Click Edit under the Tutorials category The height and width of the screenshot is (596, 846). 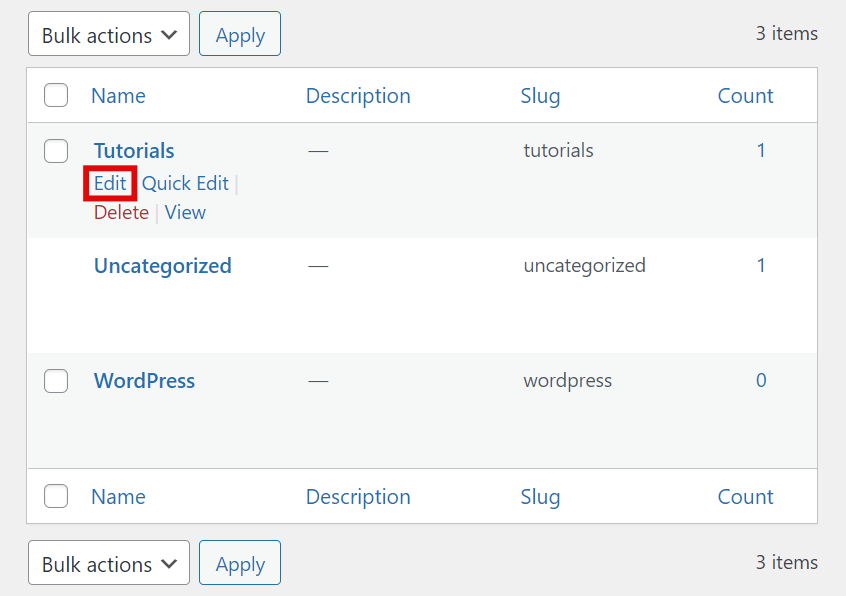[x=110, y=183]
